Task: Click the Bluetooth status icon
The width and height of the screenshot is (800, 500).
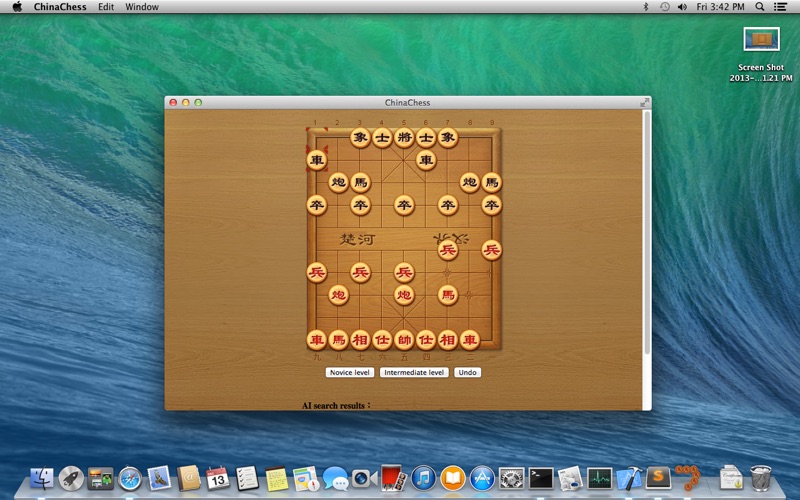Action: pos(645,7)
